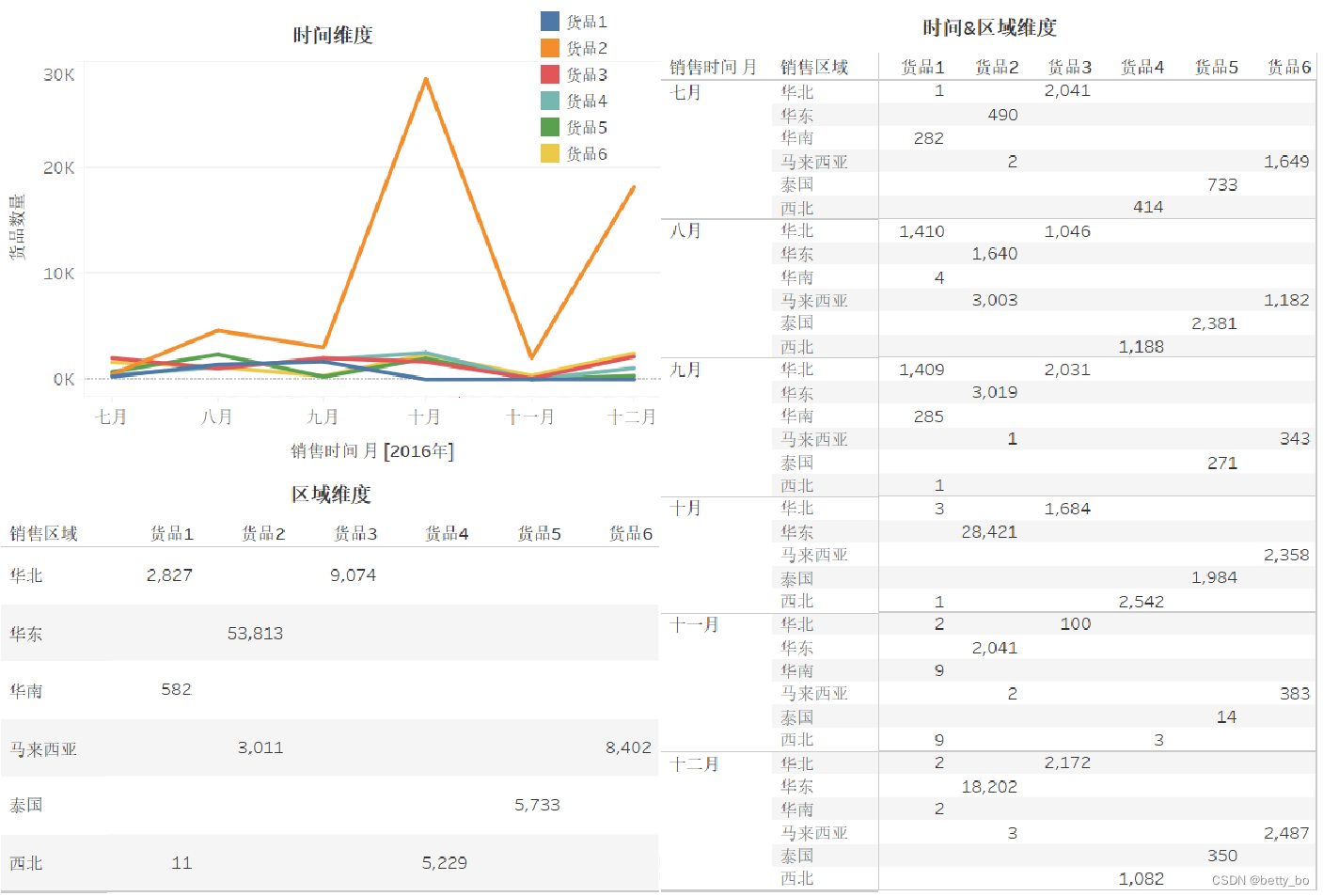The image size is (1323, 896).
Task: Click the 9,074 cell for 华北
Action: pyautogui.click(x=353, y=575)
